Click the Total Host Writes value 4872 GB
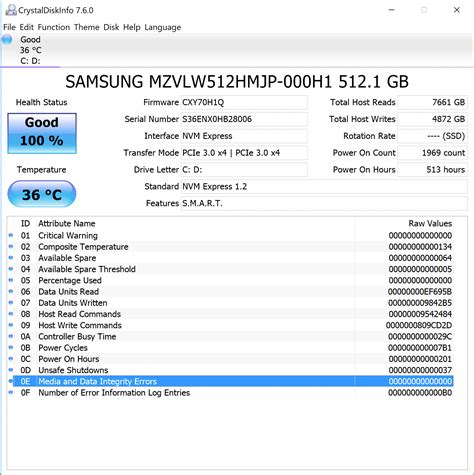474x475 pixels. click(x=433, y=119)
